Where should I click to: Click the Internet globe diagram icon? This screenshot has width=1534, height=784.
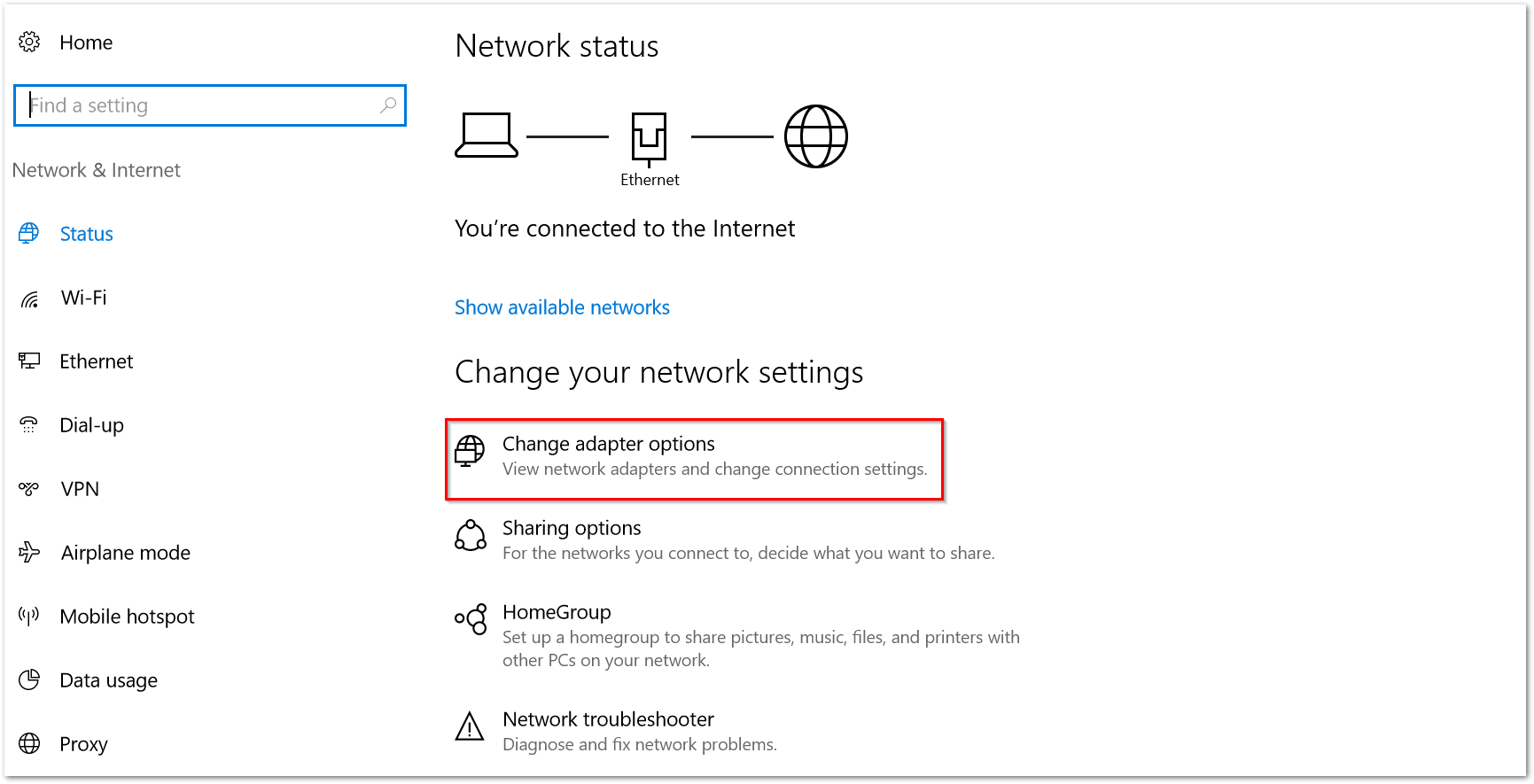[816, 136]
